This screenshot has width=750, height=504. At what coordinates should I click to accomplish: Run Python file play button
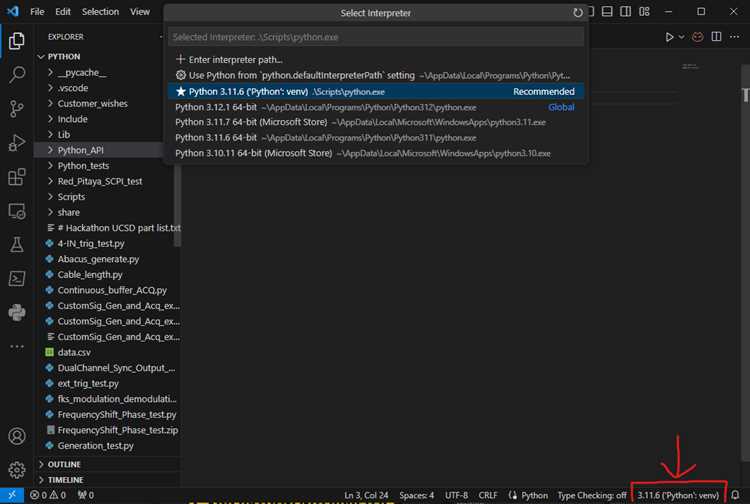pyautogui.click(x=669, y=37)
